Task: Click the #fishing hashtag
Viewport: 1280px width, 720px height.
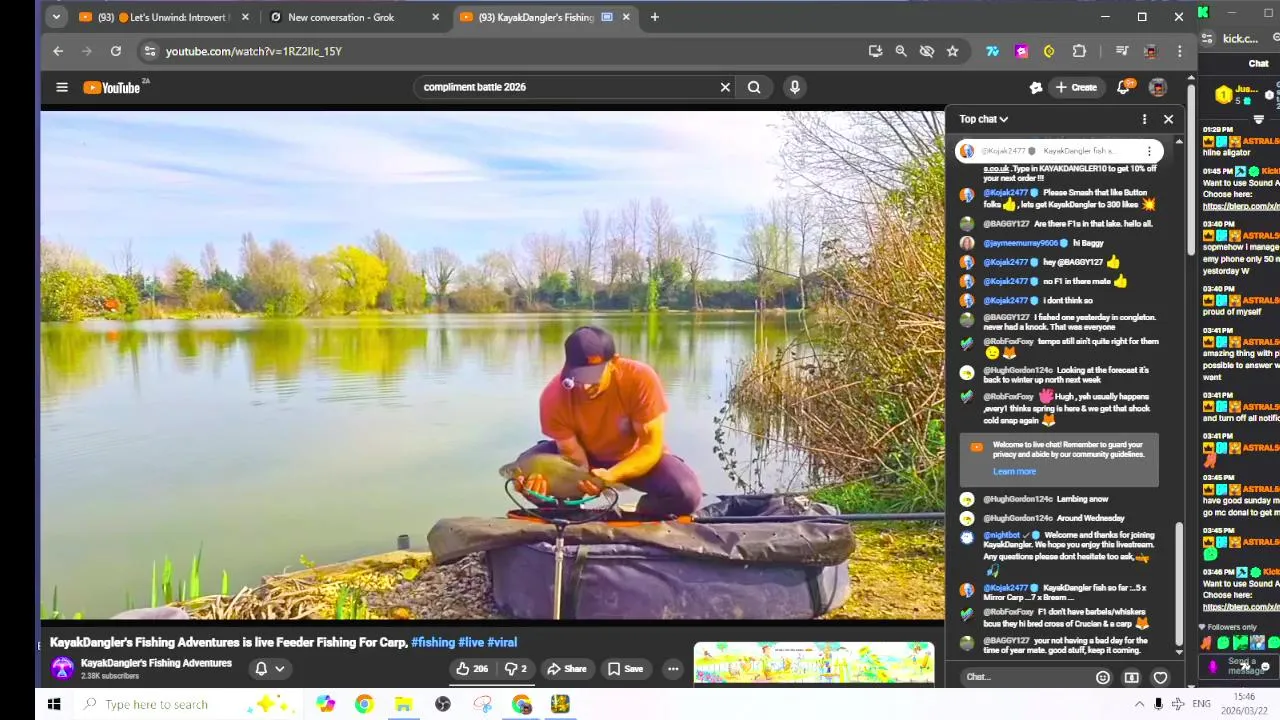Action: pos(433,642)
